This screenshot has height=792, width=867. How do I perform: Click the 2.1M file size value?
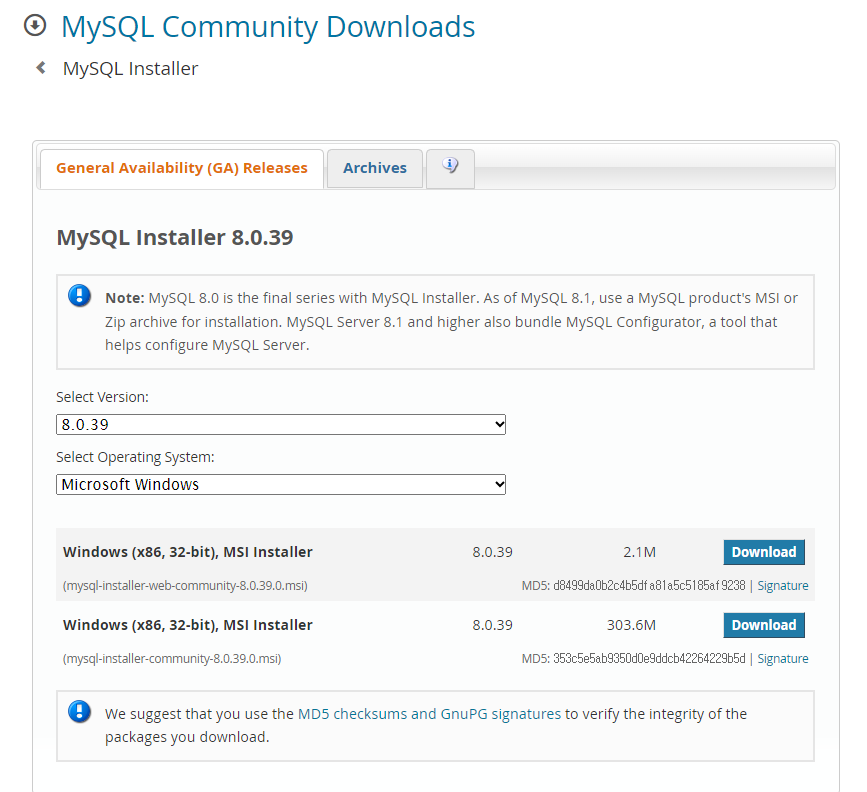pos(639,552)
